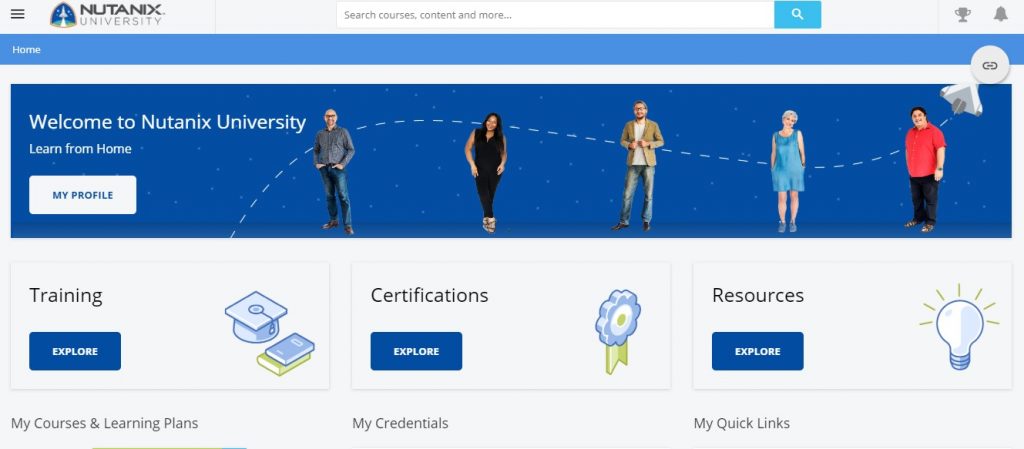
Task: Explore the Certifications section
Action: coord(416,351)
